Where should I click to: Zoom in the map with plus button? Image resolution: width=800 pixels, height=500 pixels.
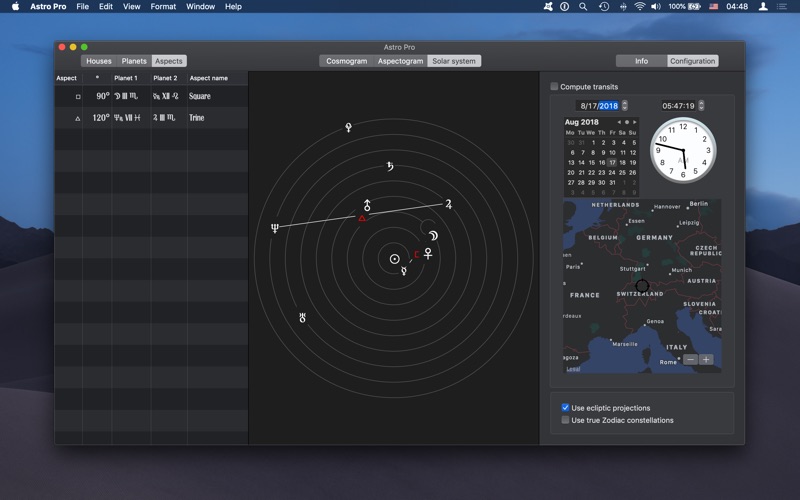point(706,359)
